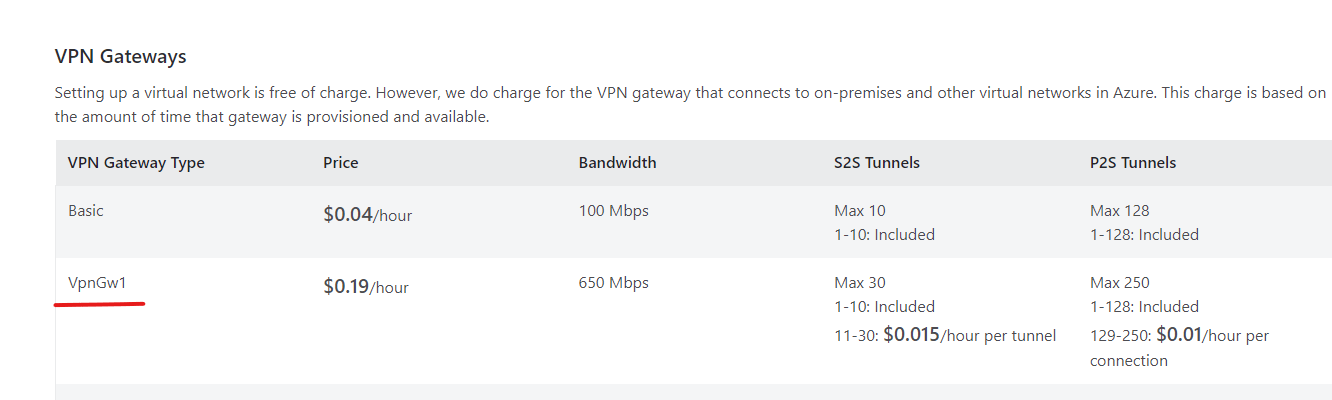Click the Max 250 P2S tunnels text
Image resolution: width=1332 pixels, height=400 pixels.
pos(1120,283)
